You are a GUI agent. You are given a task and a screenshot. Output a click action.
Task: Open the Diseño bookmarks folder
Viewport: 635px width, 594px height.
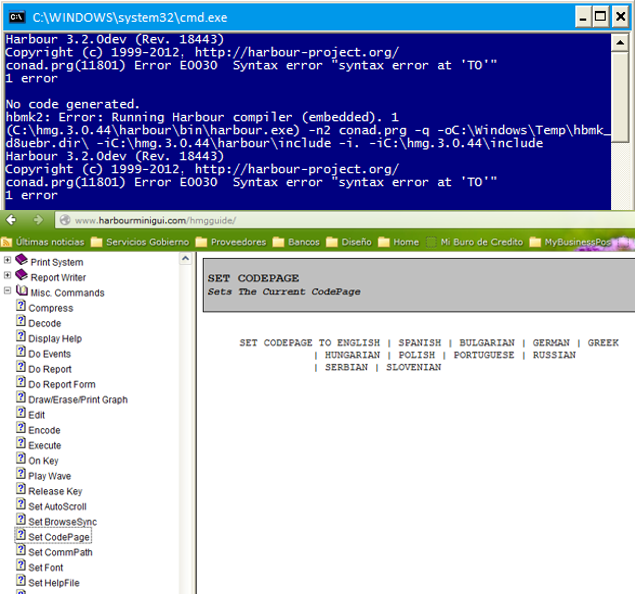[x=349, y=242]
